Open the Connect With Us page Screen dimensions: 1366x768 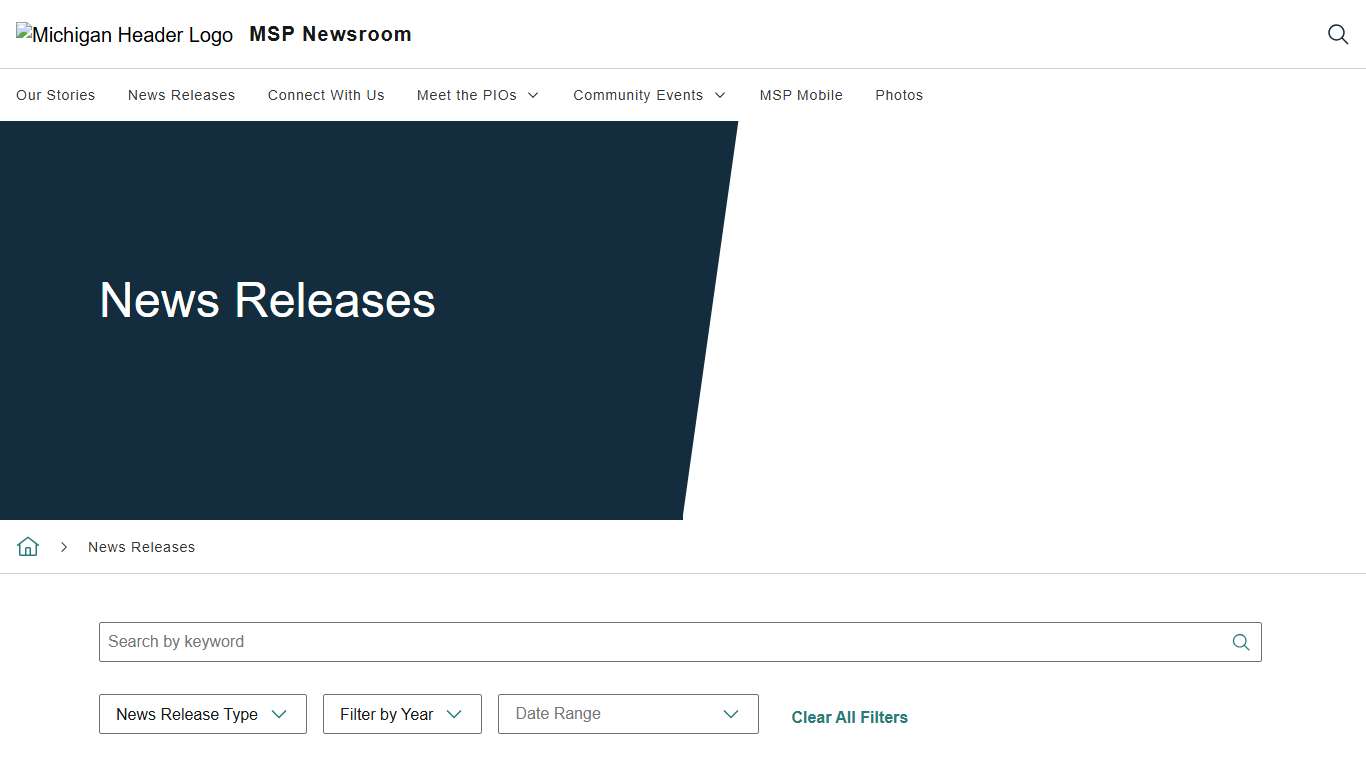click(326, 95)
